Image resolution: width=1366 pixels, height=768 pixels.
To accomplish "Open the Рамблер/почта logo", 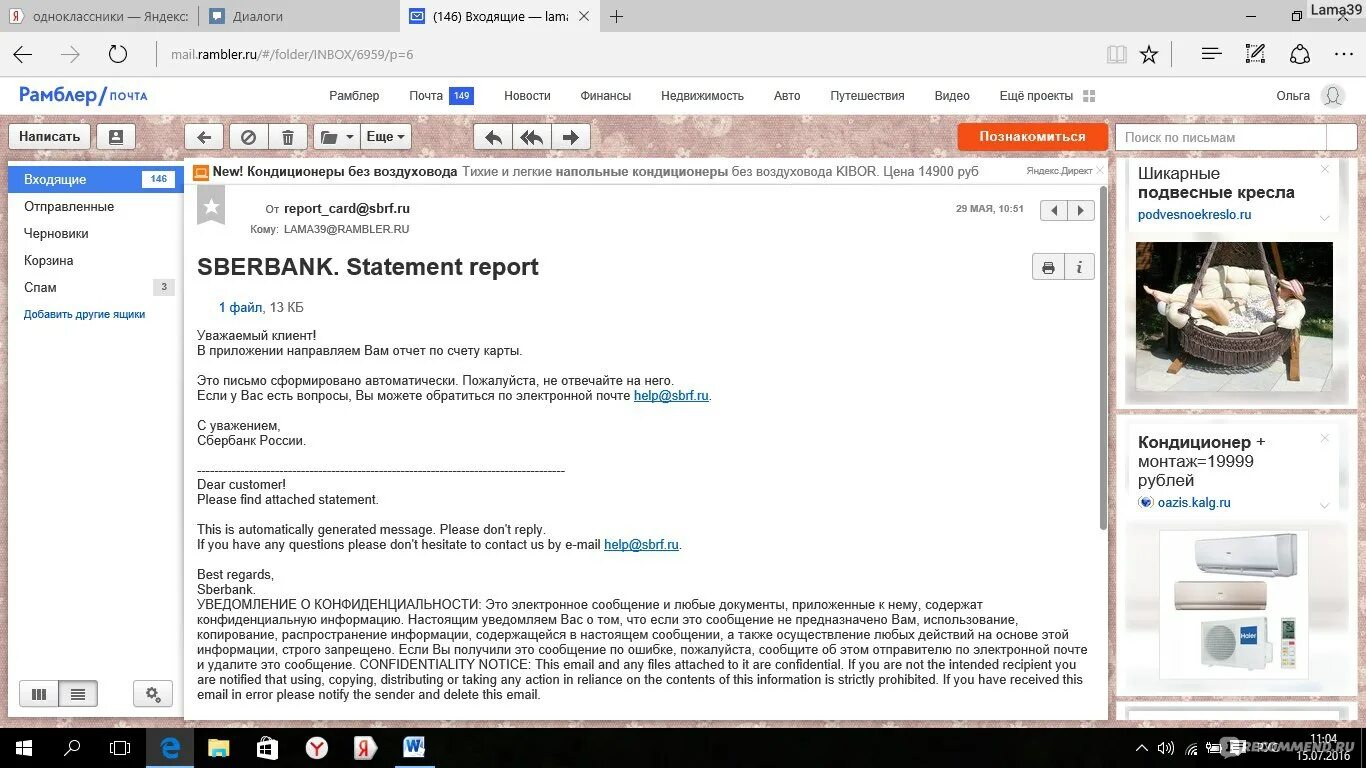I will tap(83, 95).
